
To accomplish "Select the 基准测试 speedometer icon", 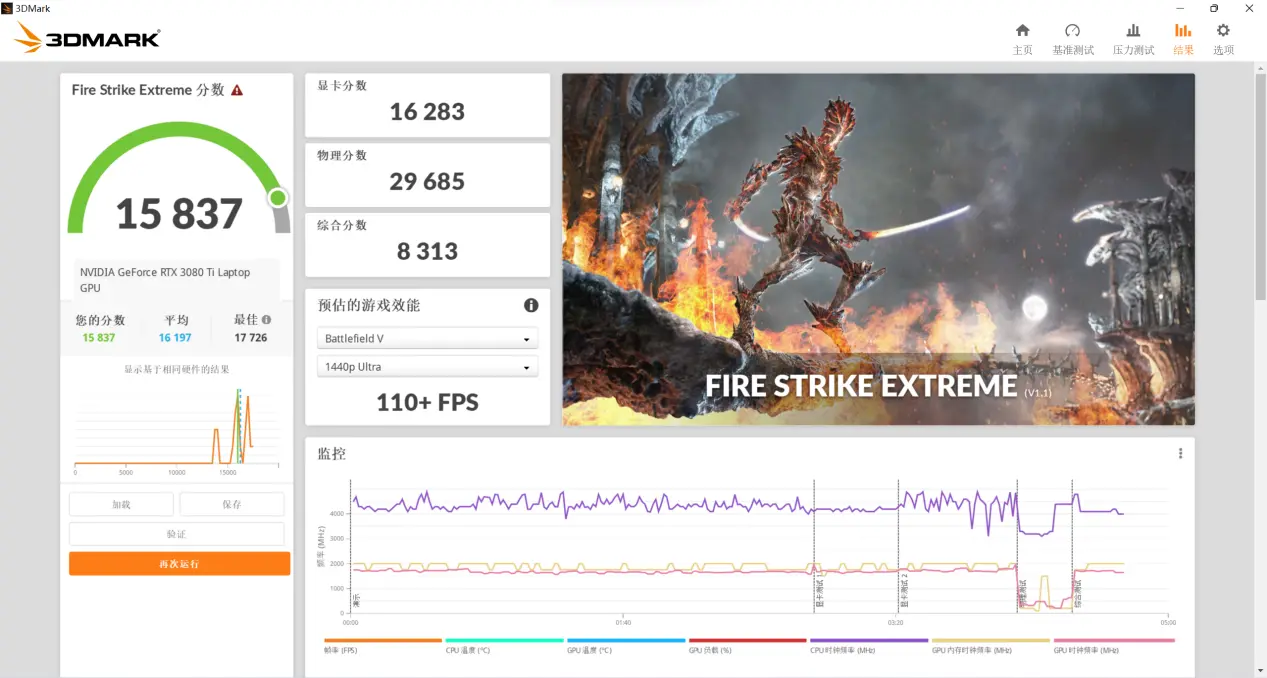I will coord(1073,31).
